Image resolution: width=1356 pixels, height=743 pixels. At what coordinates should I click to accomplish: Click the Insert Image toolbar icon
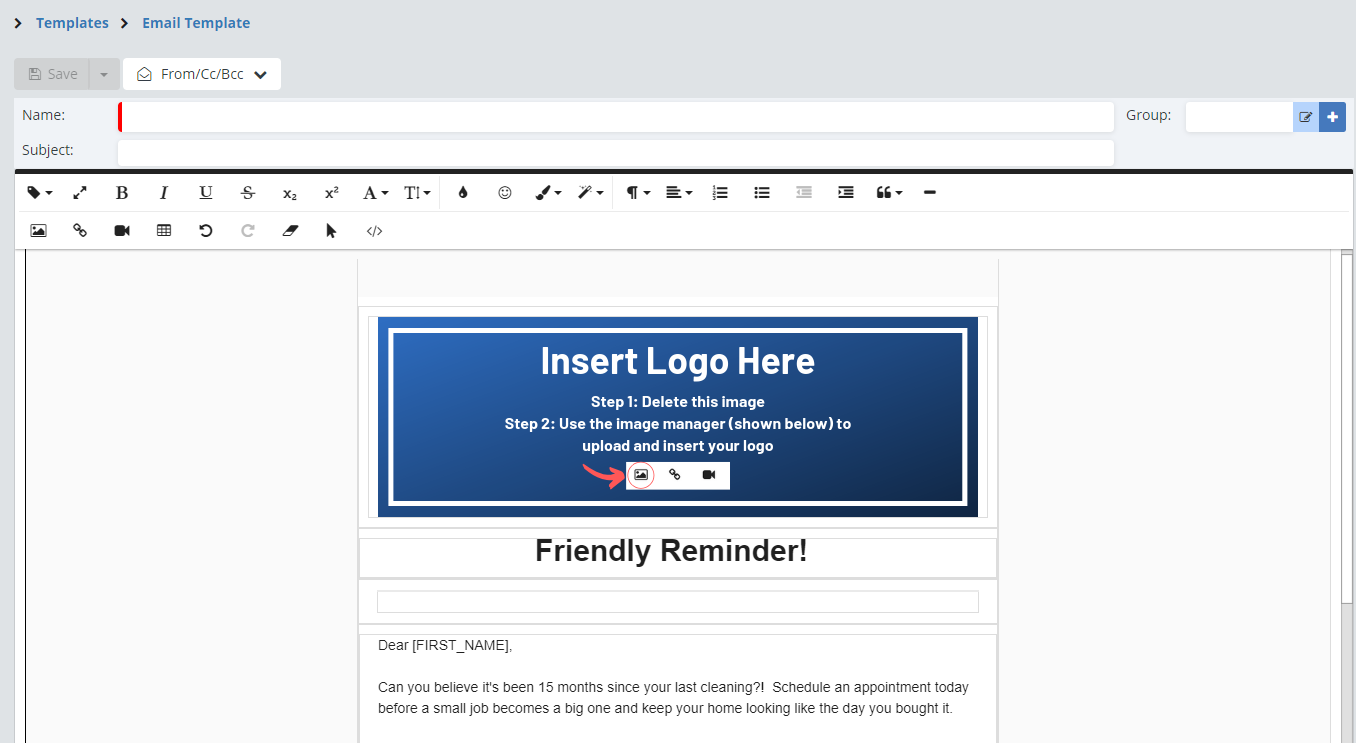tap(39, 231)
